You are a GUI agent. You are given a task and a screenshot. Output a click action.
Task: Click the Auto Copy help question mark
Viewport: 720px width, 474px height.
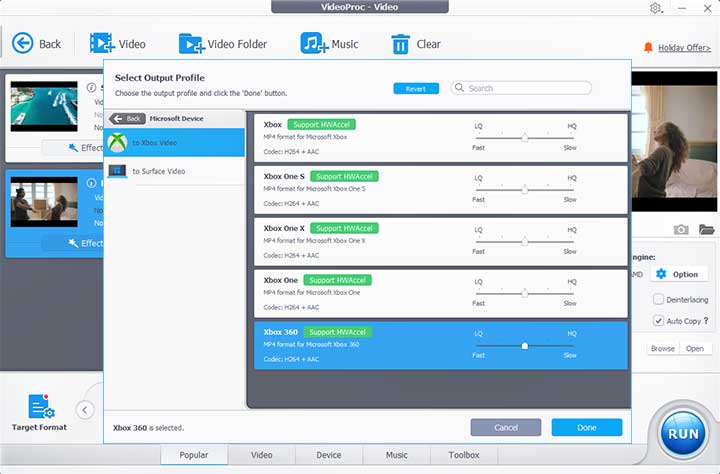(706, 321)
